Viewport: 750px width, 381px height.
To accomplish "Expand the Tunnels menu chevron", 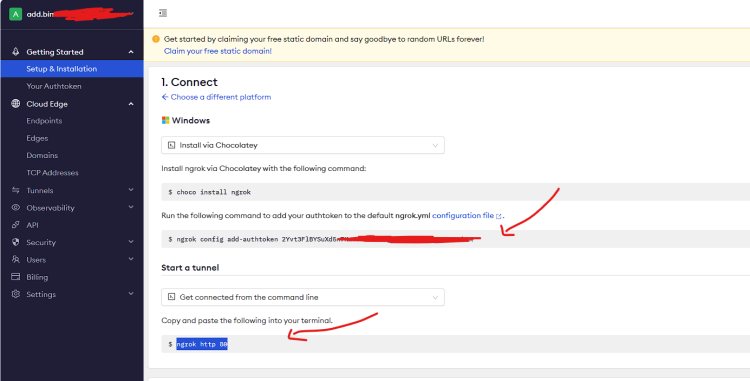I will pos(131,190).
